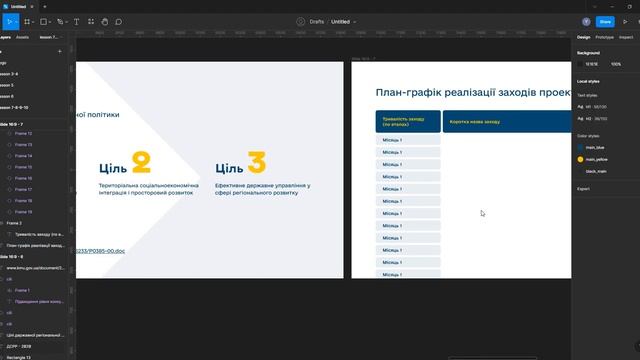Click the План-графік title on canvas

[x=473, y=93]
